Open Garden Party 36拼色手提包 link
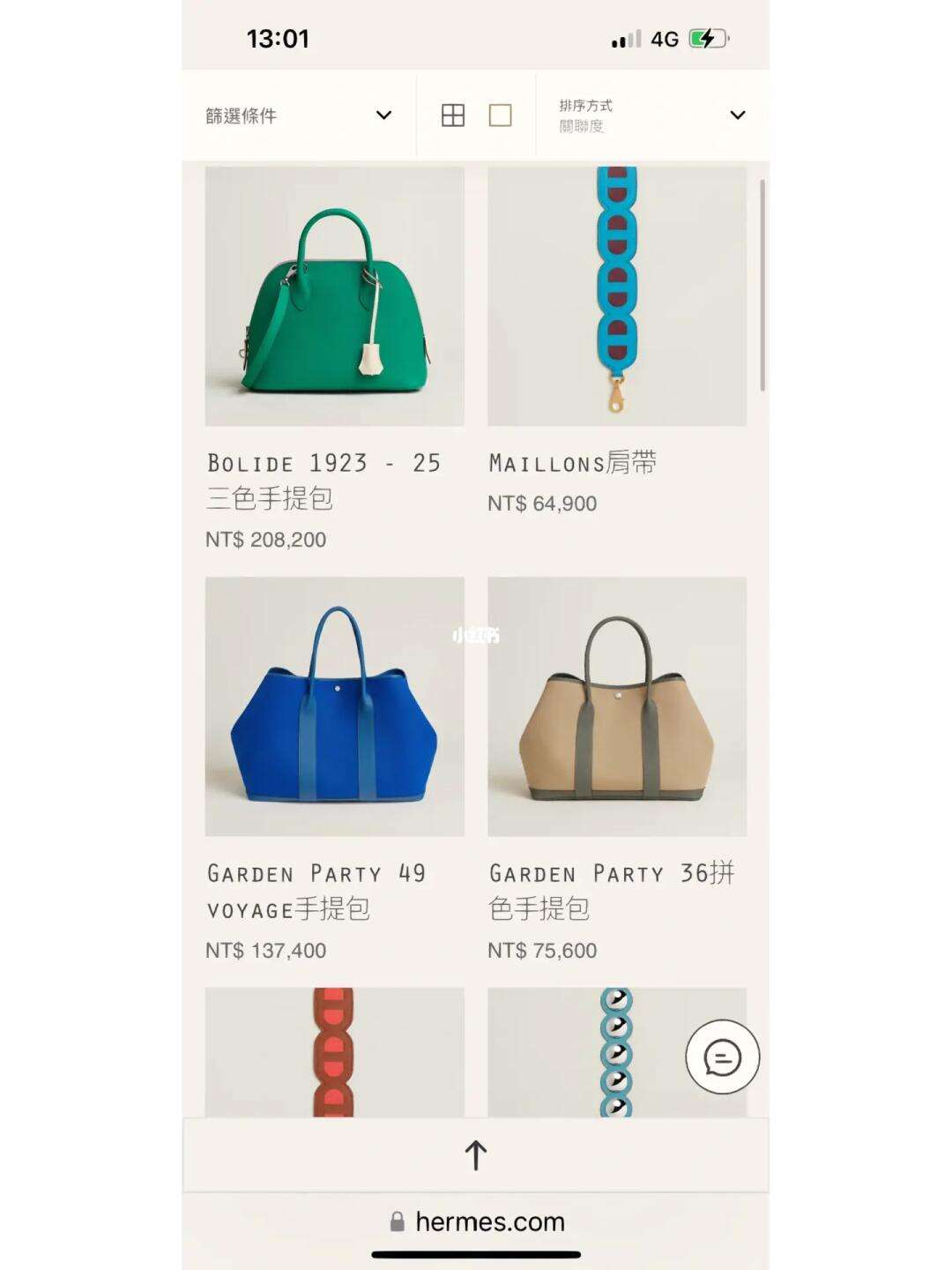Screen dimensions: 952x1270 [x=612, y=892]
